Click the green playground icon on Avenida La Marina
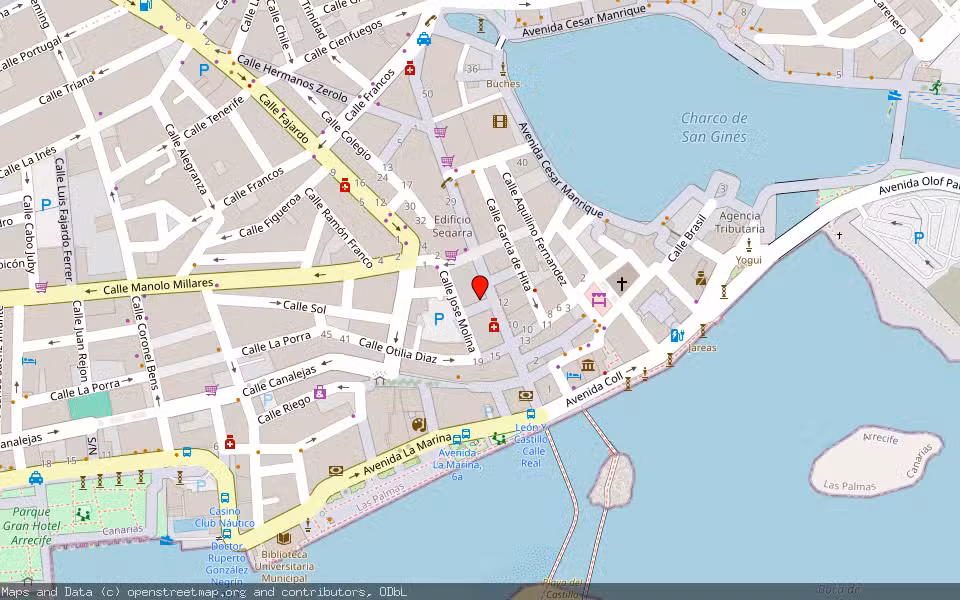 click(x=500, y=438)
